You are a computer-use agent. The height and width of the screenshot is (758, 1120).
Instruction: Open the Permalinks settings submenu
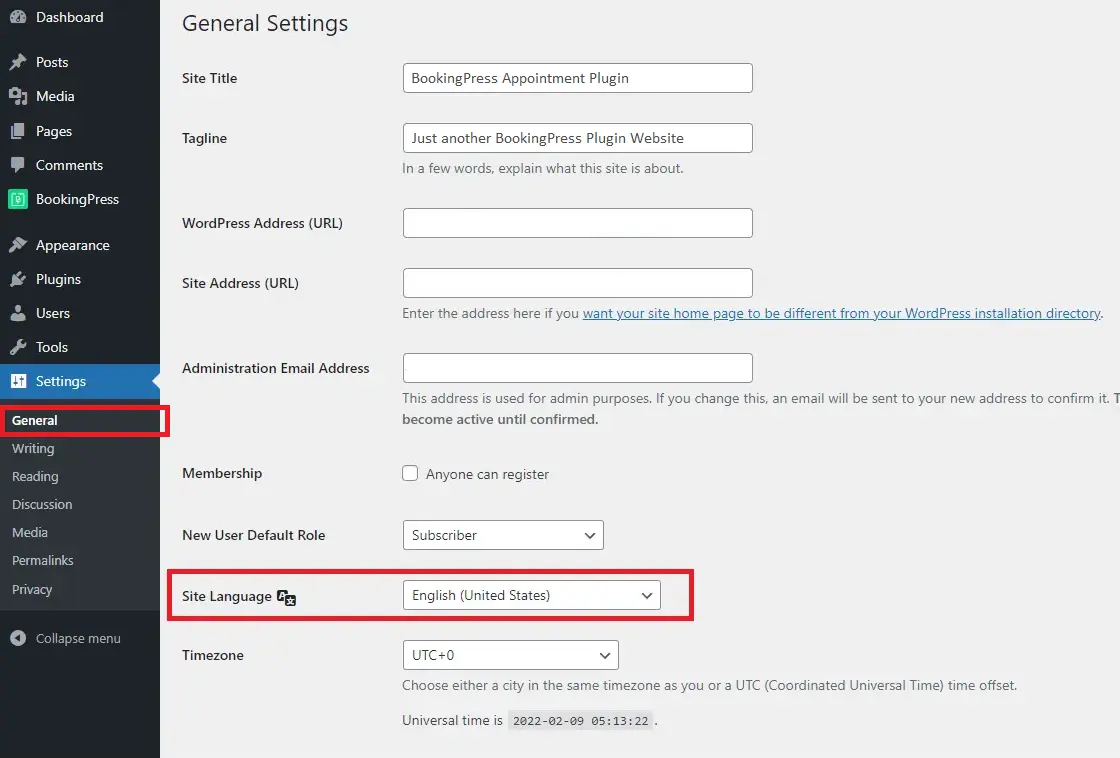43,561
